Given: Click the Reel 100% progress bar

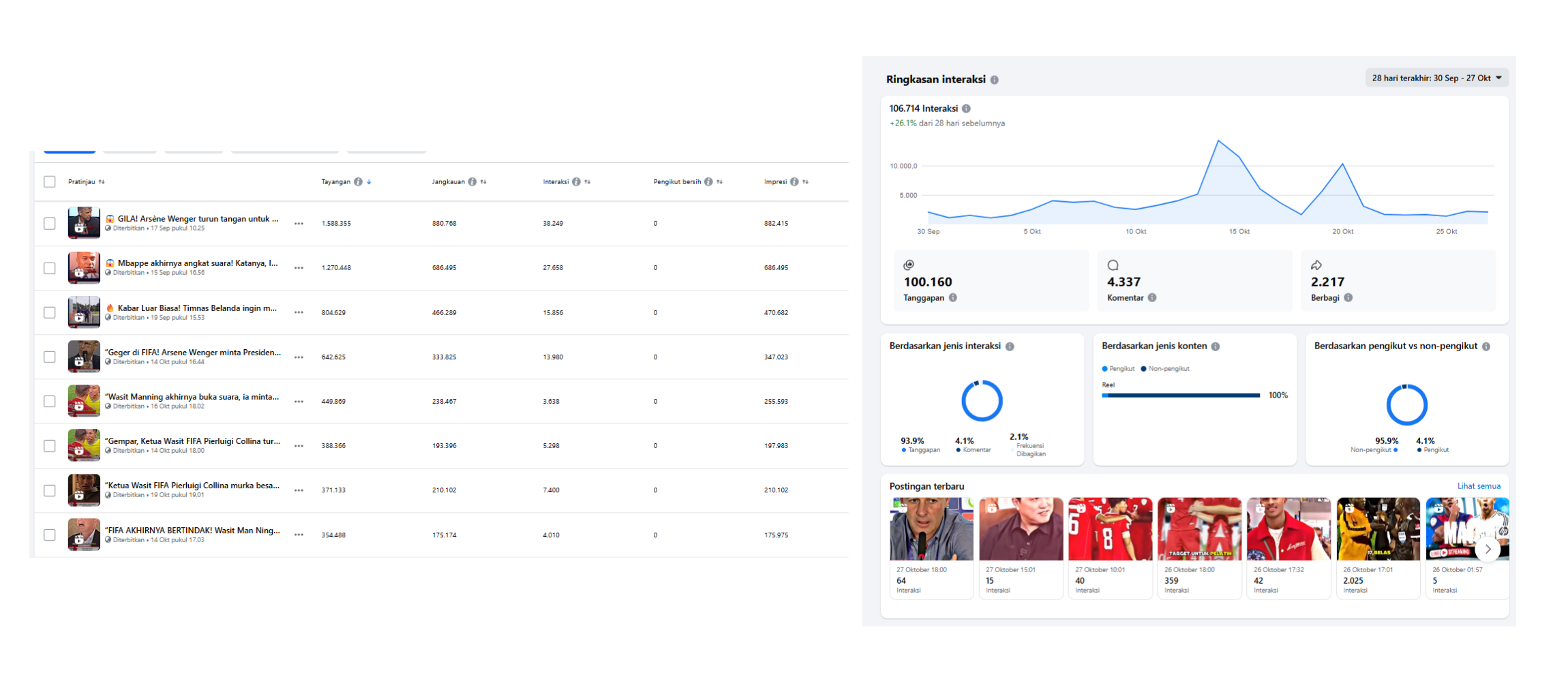Looking at the screenshot, I should click(1181, 396).
